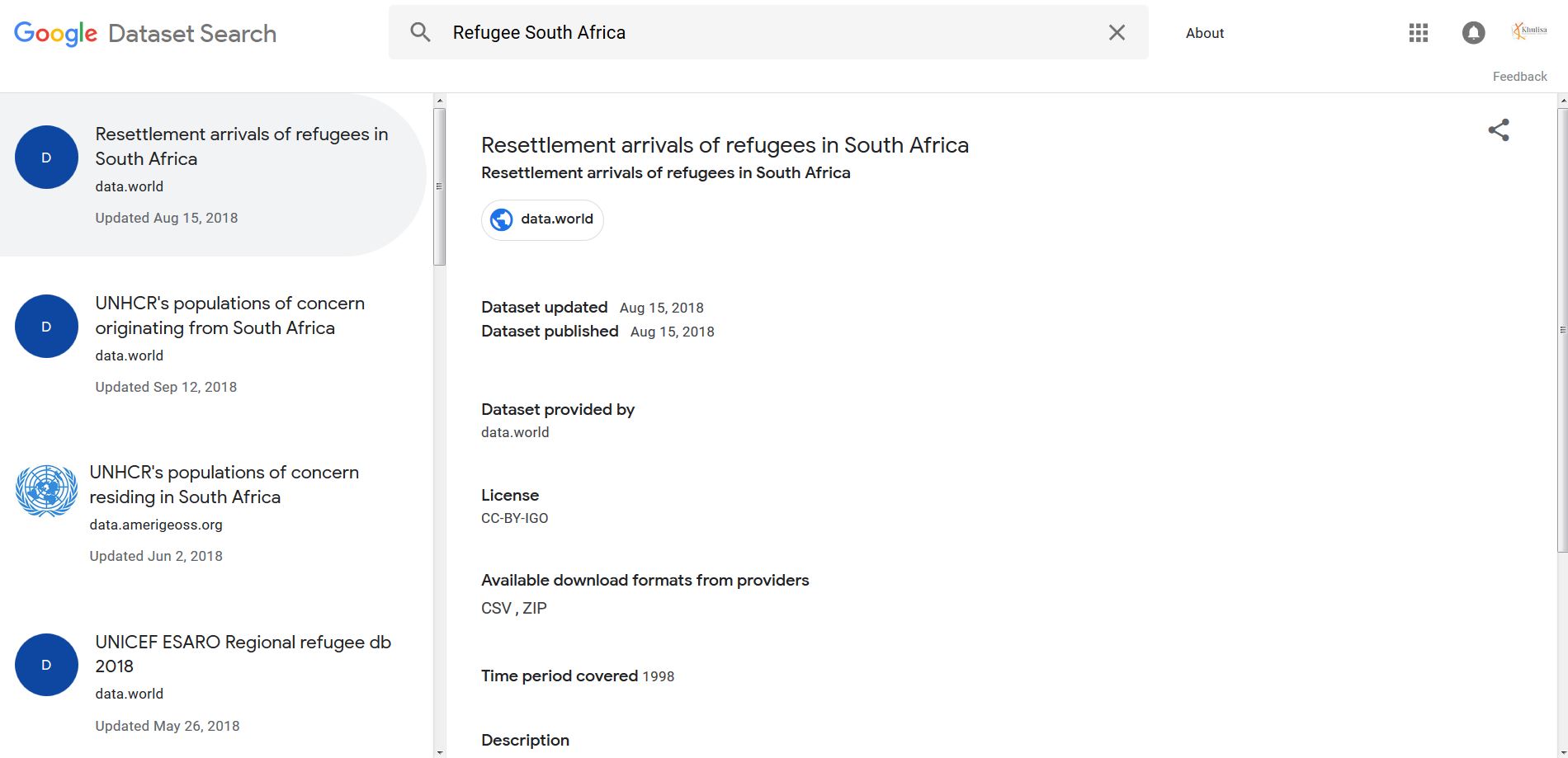
Task: Click the UN logo of residing populations result
Action: tap(46, 491)
